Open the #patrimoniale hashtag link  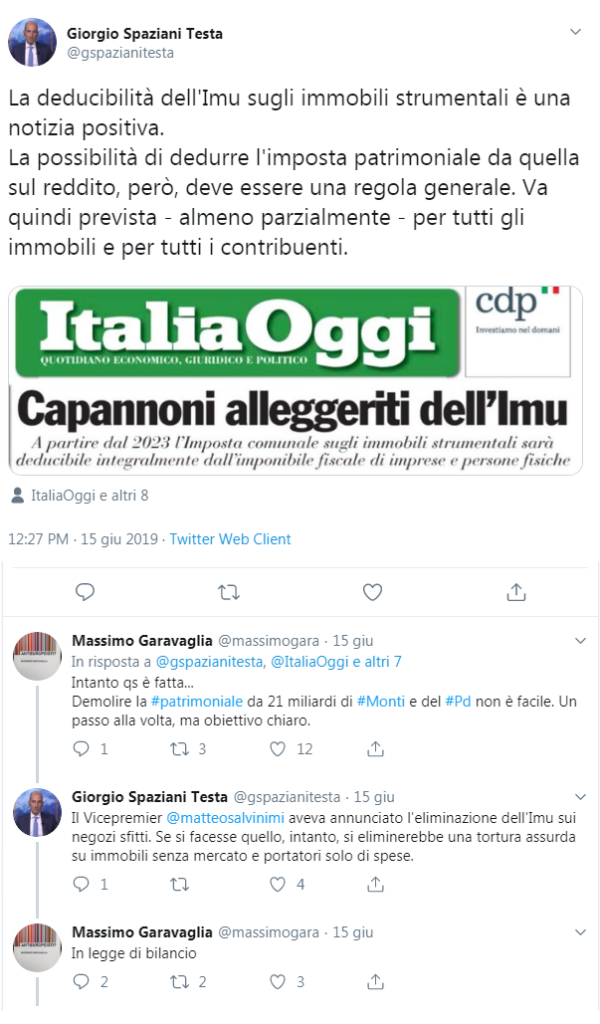(197, 701)
